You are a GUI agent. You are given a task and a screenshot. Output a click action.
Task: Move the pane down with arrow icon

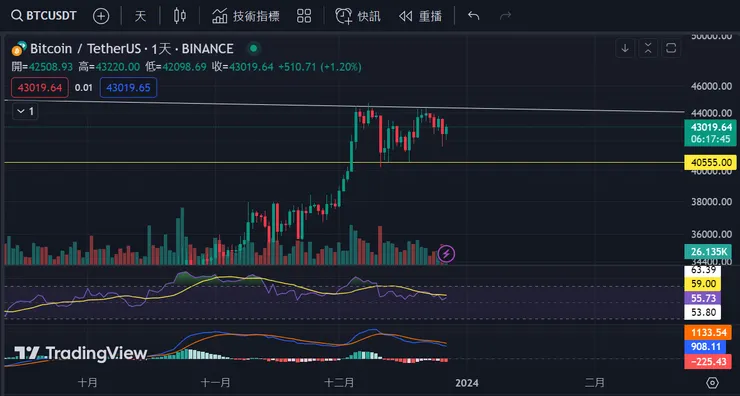pos(625,48)
